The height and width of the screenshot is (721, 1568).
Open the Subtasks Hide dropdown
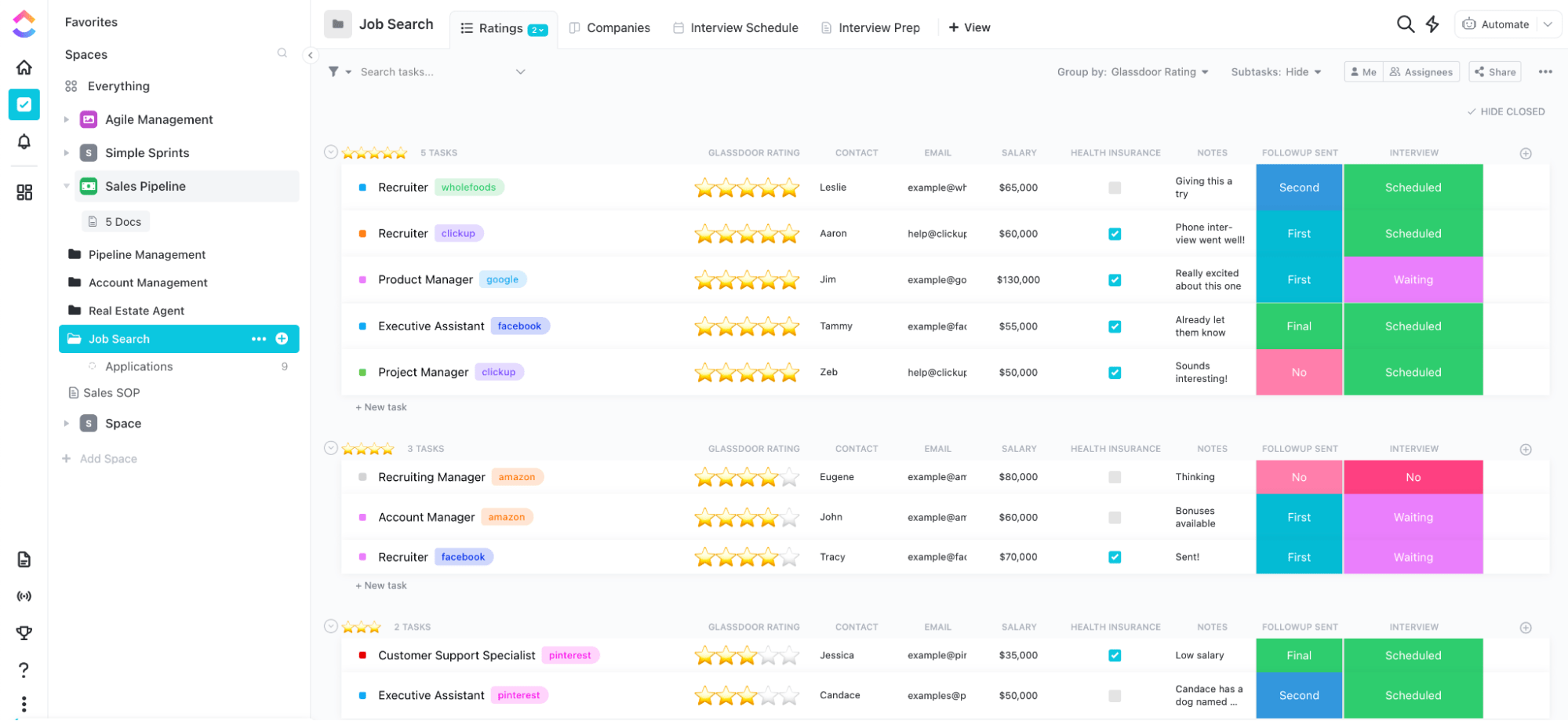point(1275,72)
